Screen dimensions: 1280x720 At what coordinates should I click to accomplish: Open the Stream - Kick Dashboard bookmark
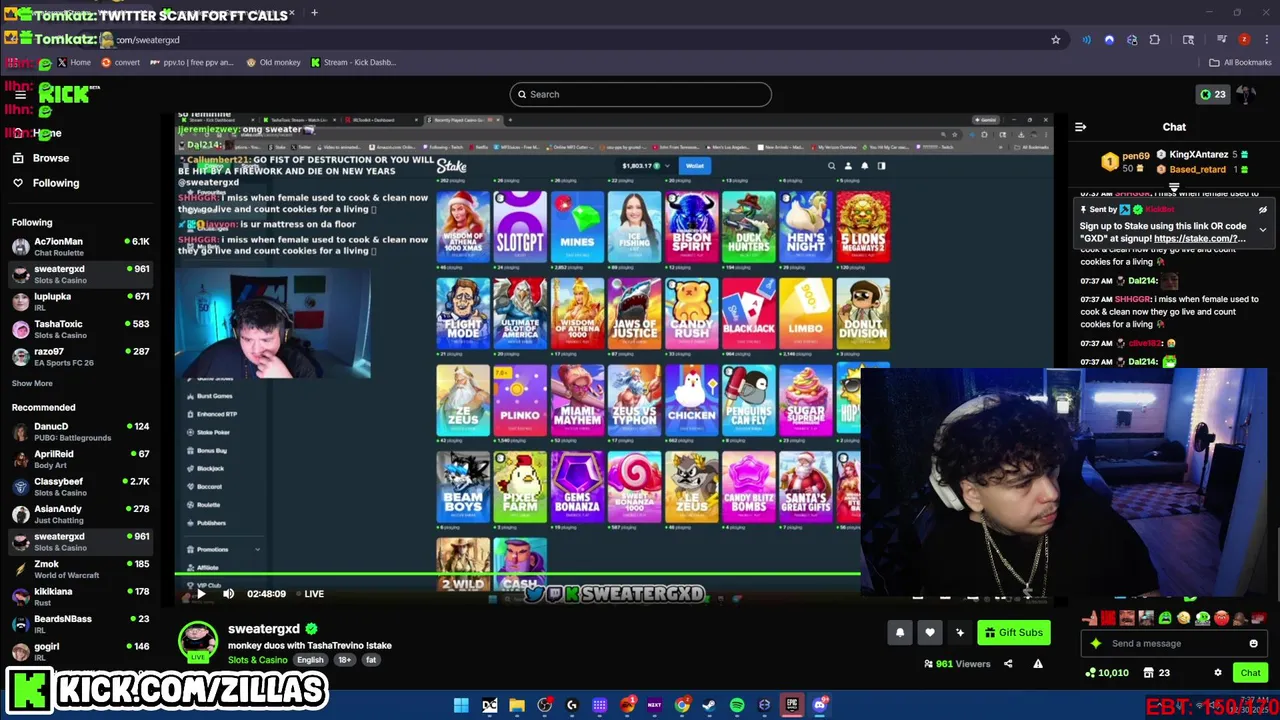353,62
